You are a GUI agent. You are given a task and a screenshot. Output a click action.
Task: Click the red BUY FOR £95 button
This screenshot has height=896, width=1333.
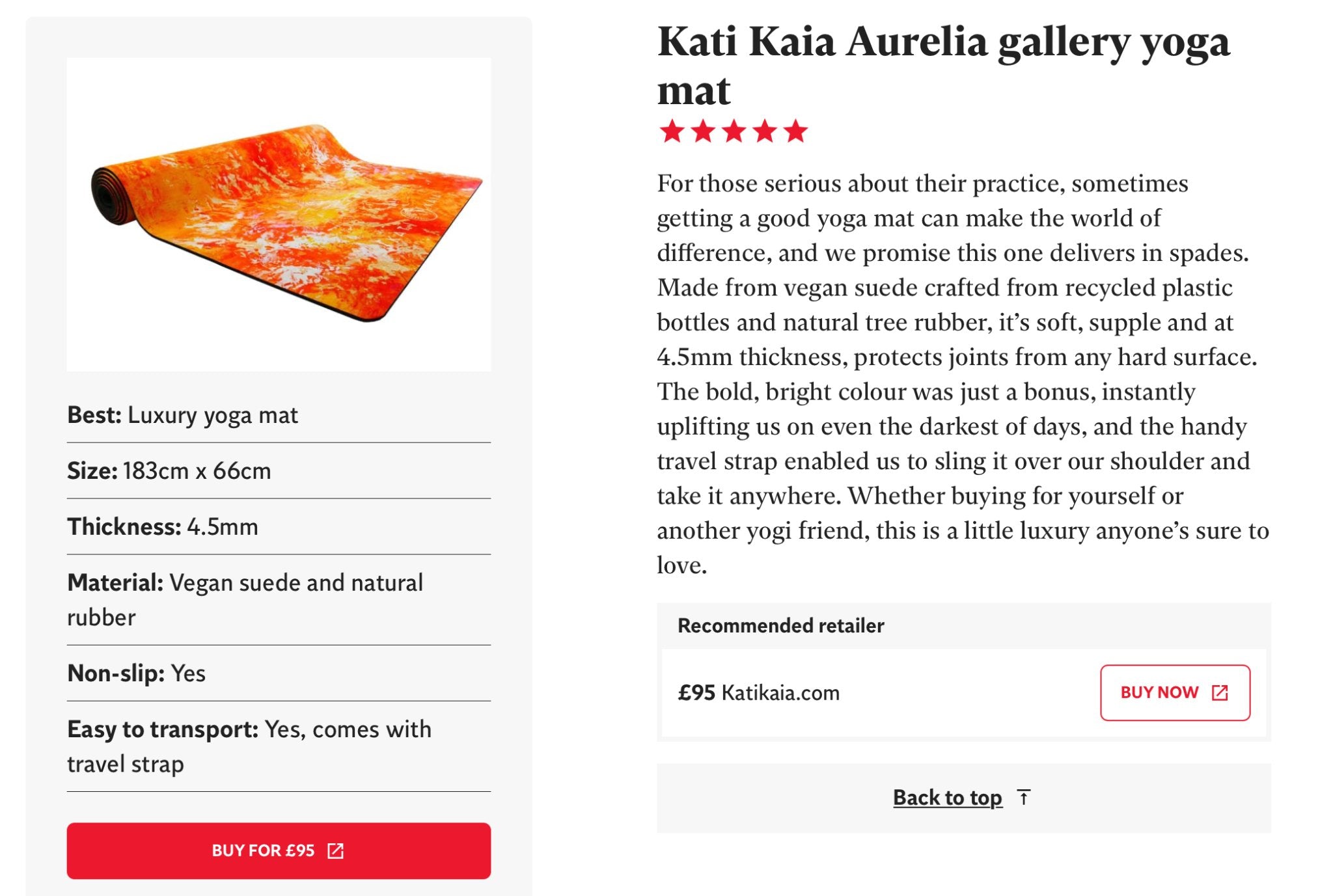279,850
